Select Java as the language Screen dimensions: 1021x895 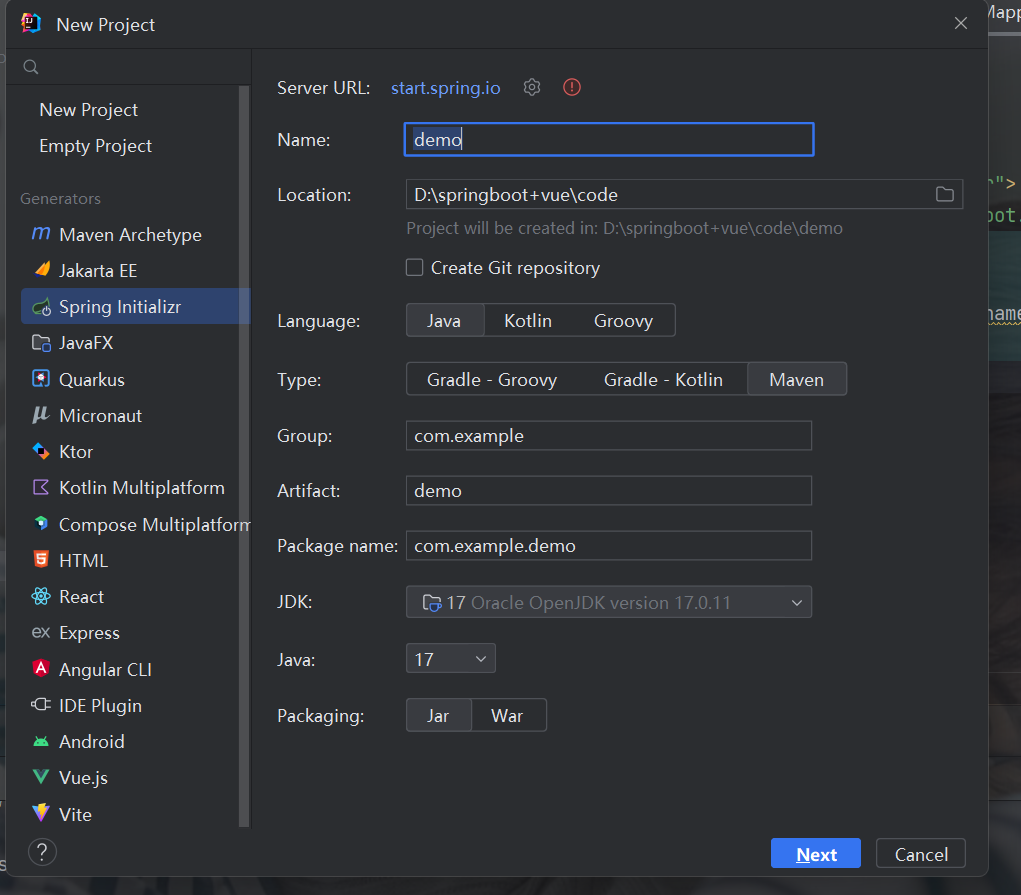point(445,320)
